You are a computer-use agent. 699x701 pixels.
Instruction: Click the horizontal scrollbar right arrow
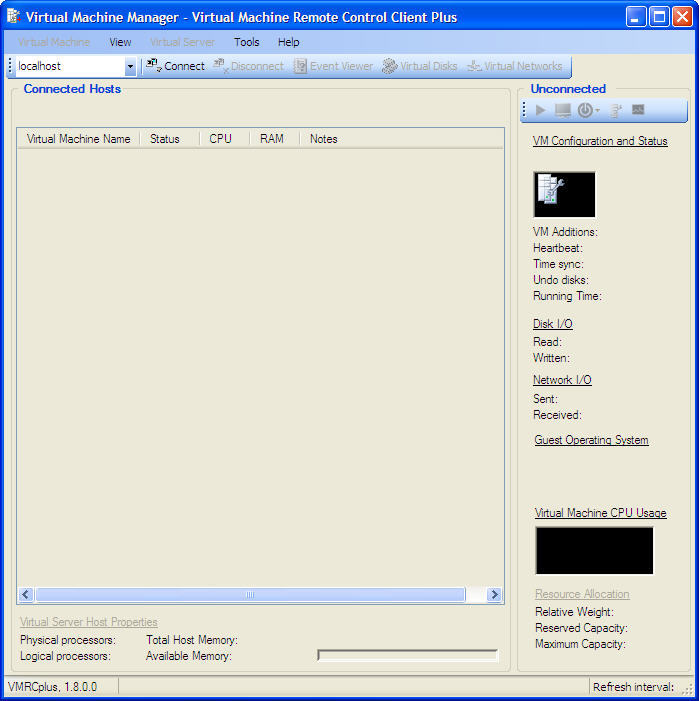pos(494,595)
